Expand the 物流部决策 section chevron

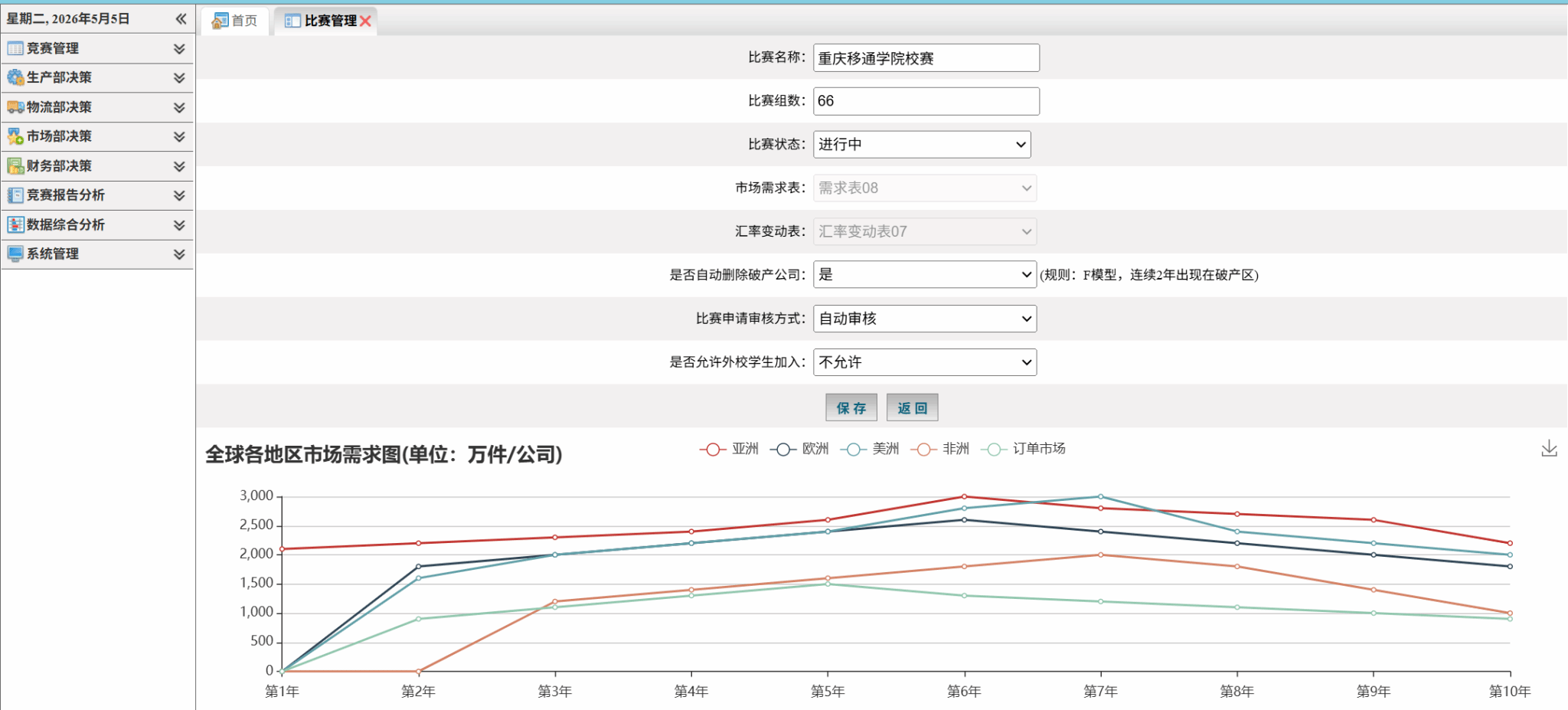179,107
